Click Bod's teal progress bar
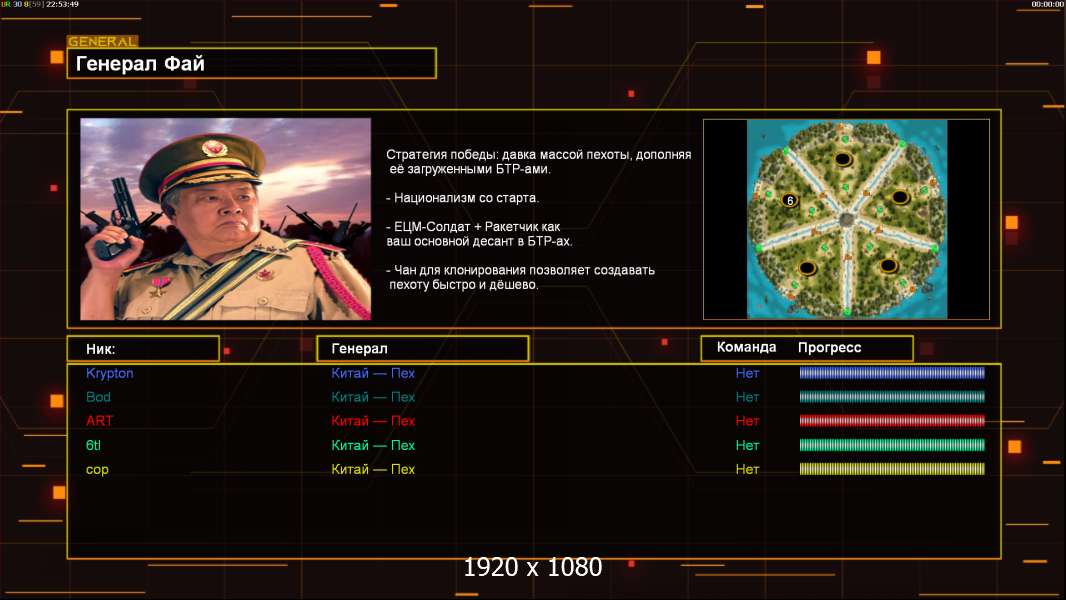 click(x=892, y=397)
